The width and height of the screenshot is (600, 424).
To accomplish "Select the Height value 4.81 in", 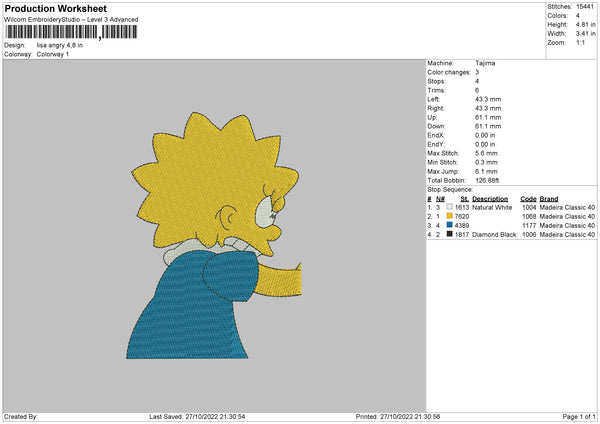I will coord(585,24).
